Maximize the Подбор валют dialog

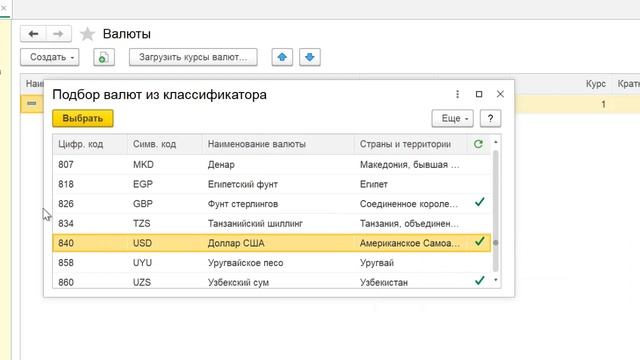[x=479, y=94]
